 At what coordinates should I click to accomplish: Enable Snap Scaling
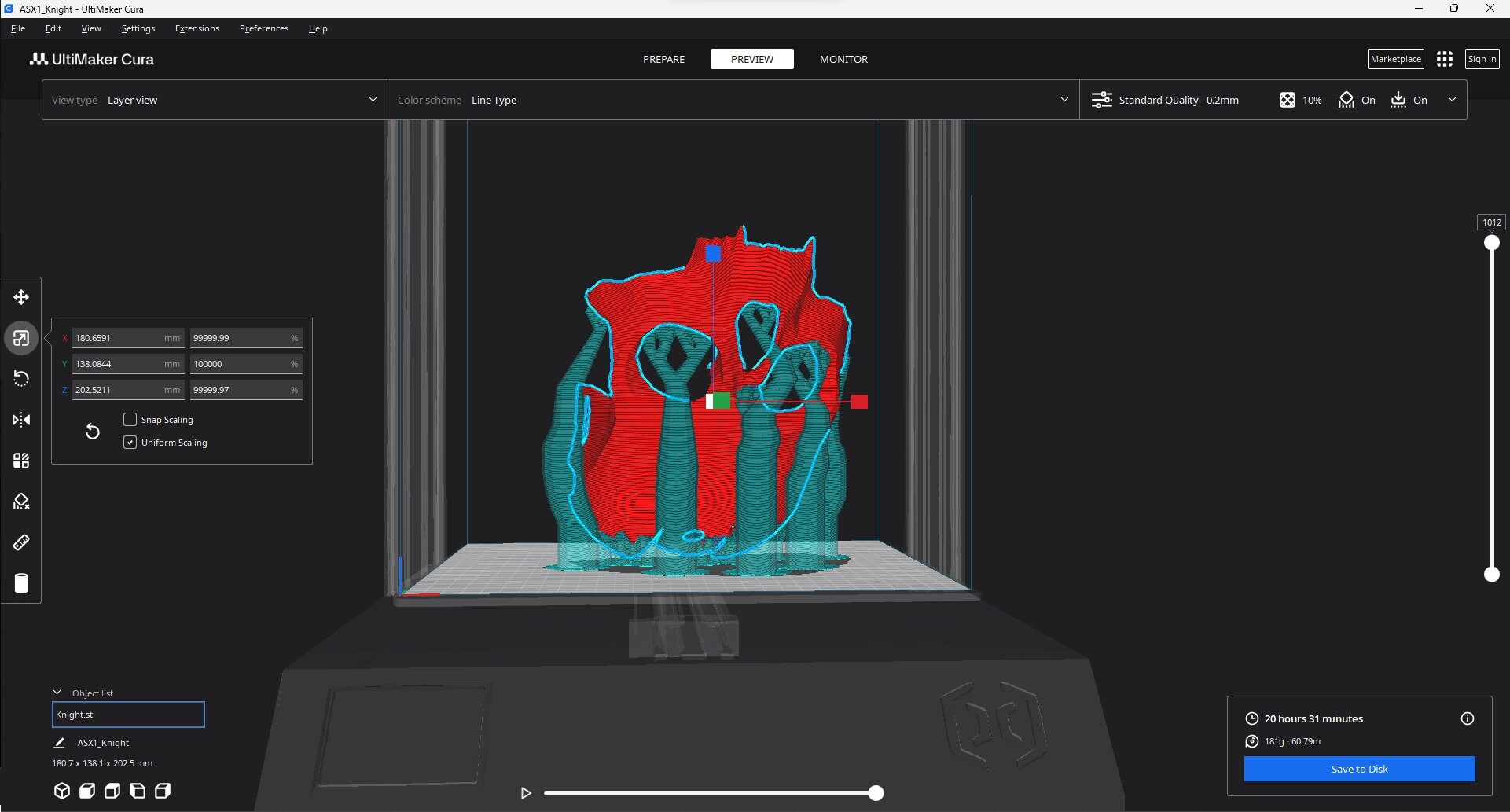(x=130, y=419)
